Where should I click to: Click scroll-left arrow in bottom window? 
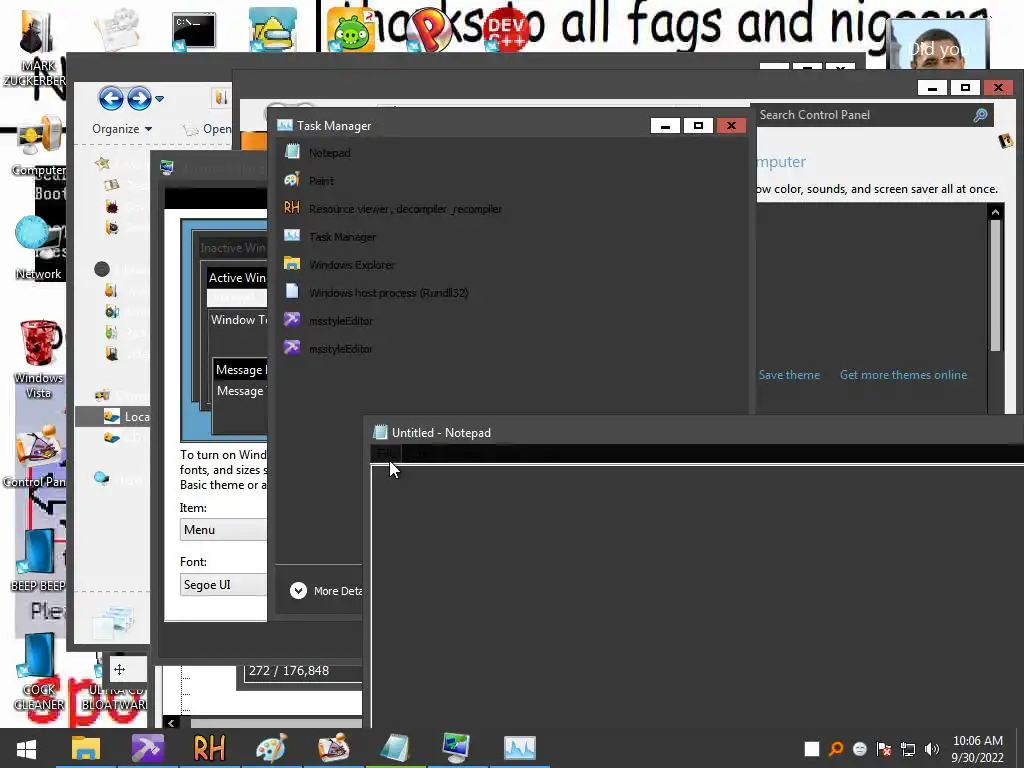click(x=171, y=723)
